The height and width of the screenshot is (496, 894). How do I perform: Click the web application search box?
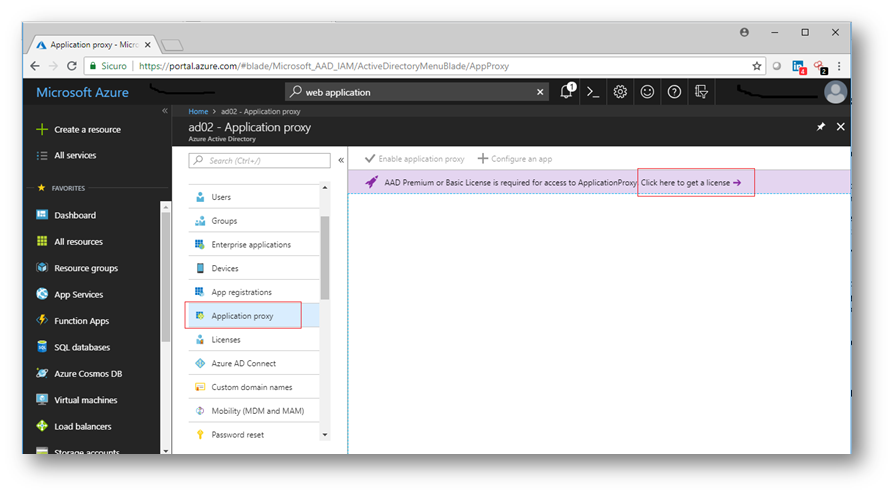coord(416,92)
